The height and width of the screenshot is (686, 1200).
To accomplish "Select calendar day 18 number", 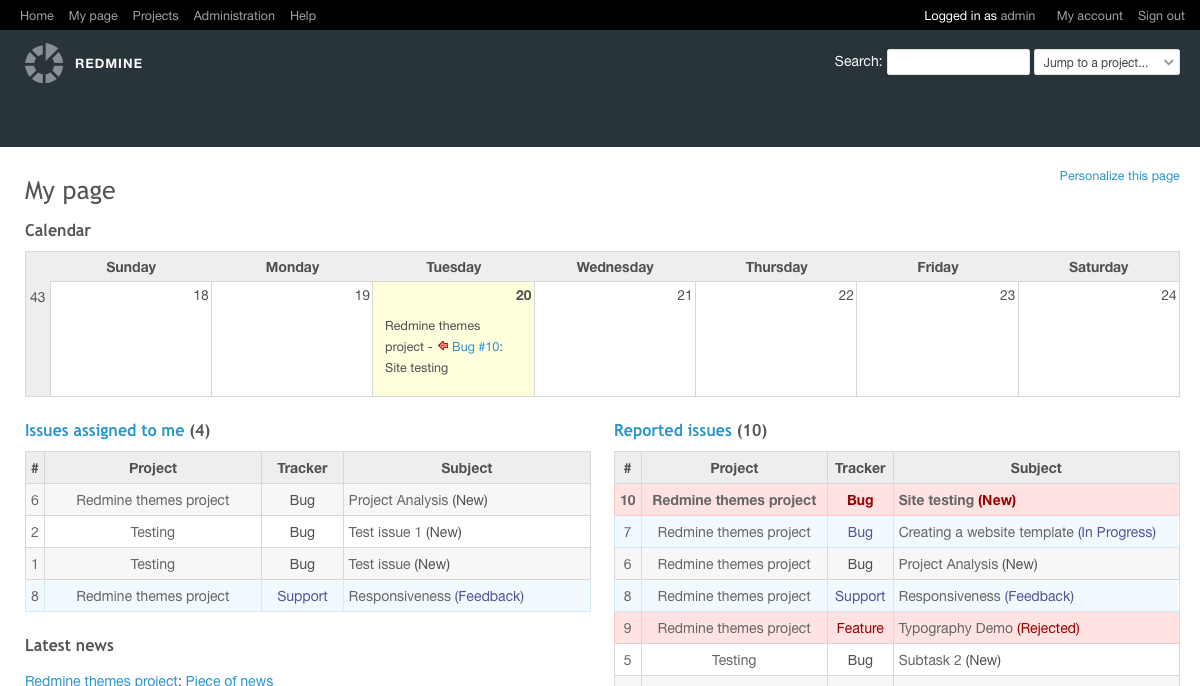I will pyautogui.click(x=201, y=295).
